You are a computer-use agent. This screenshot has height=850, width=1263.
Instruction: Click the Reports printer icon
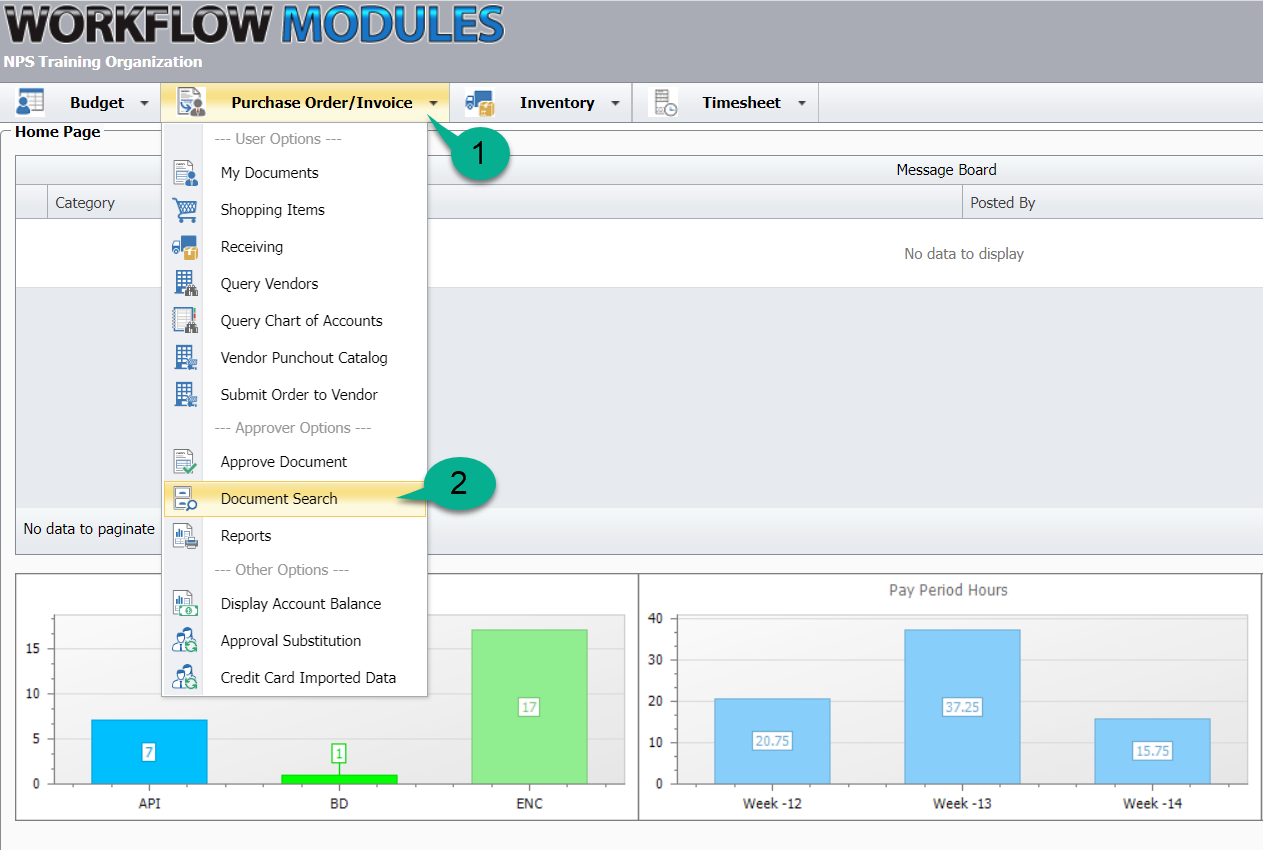(185, 536)
